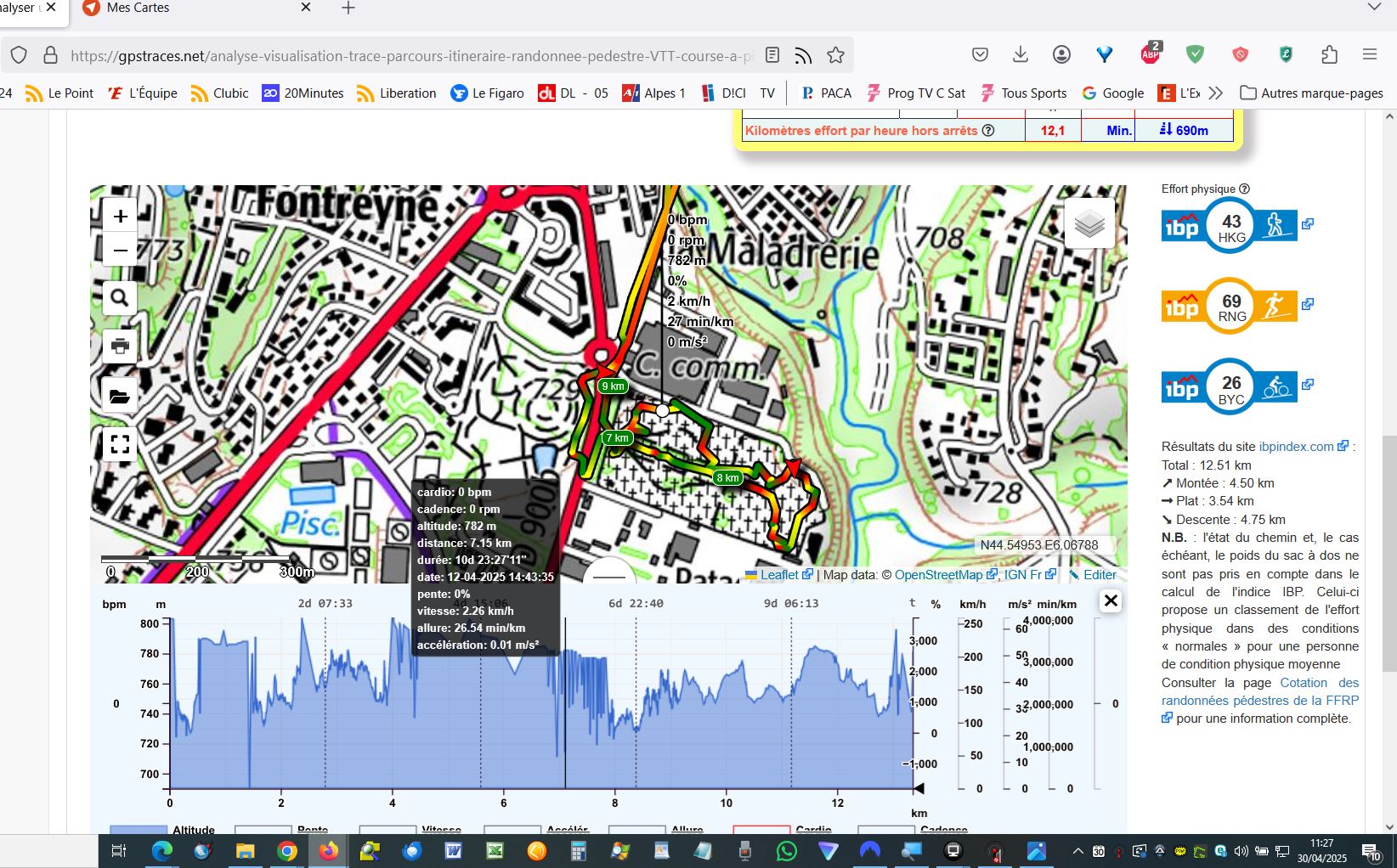Open Excel from the taskbar
Image resolution: width=1397 pixels, height=868 pixels.
(495, 850)
